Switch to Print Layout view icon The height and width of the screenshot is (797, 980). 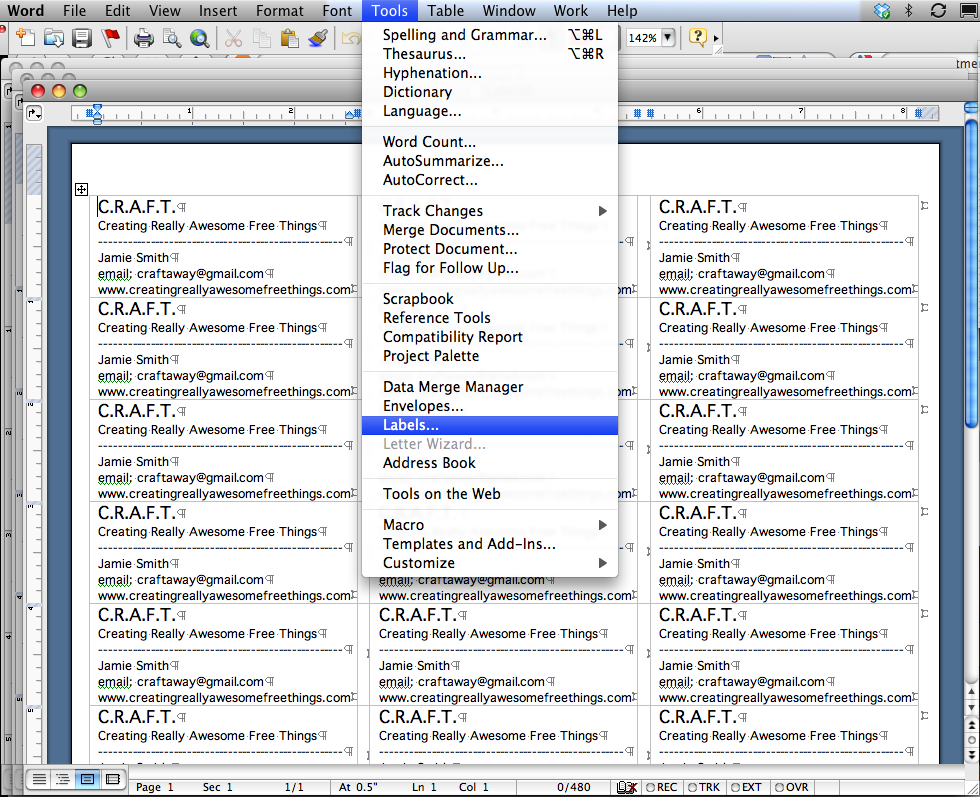88,779
